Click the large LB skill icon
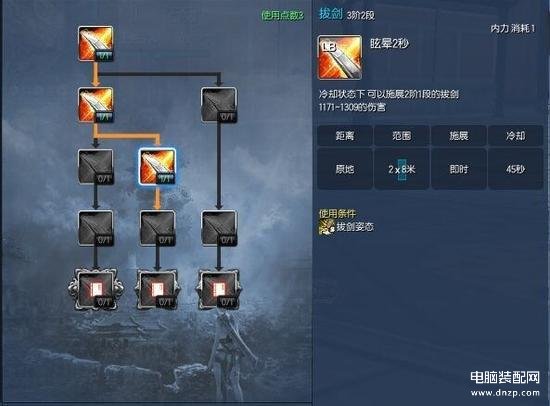The height and width of the screenshot is (406, 550). pos(340,57)
